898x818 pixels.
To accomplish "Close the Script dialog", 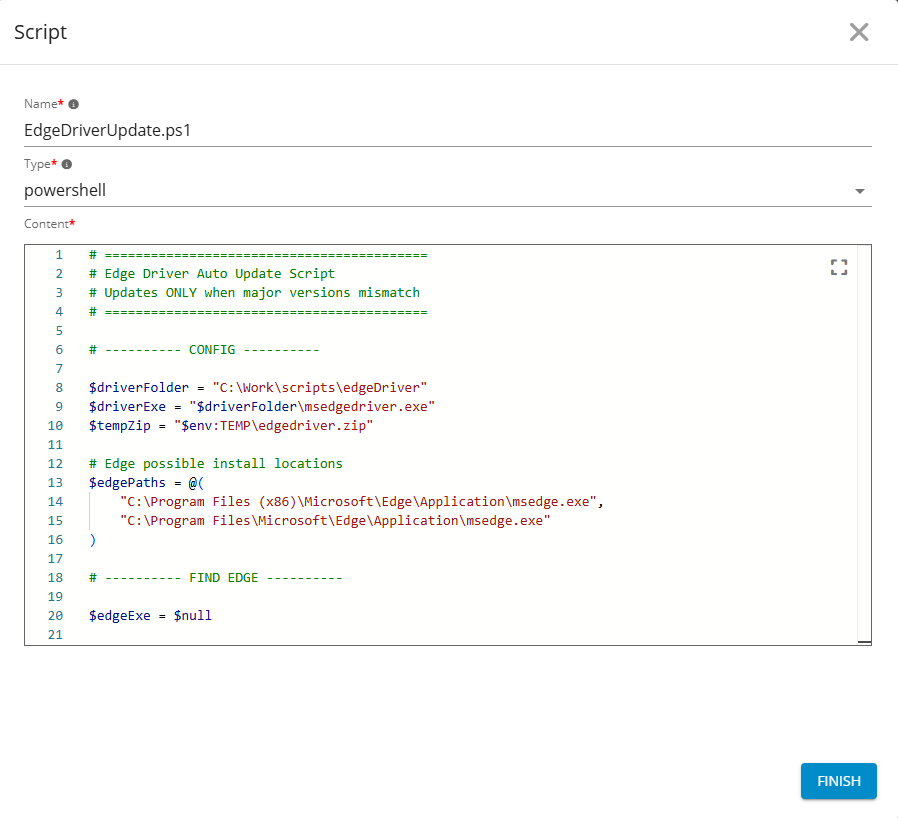I will 858,32.
